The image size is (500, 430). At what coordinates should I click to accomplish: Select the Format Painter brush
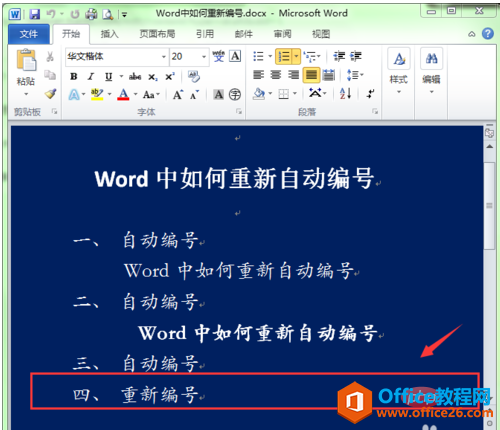[51, 94]
